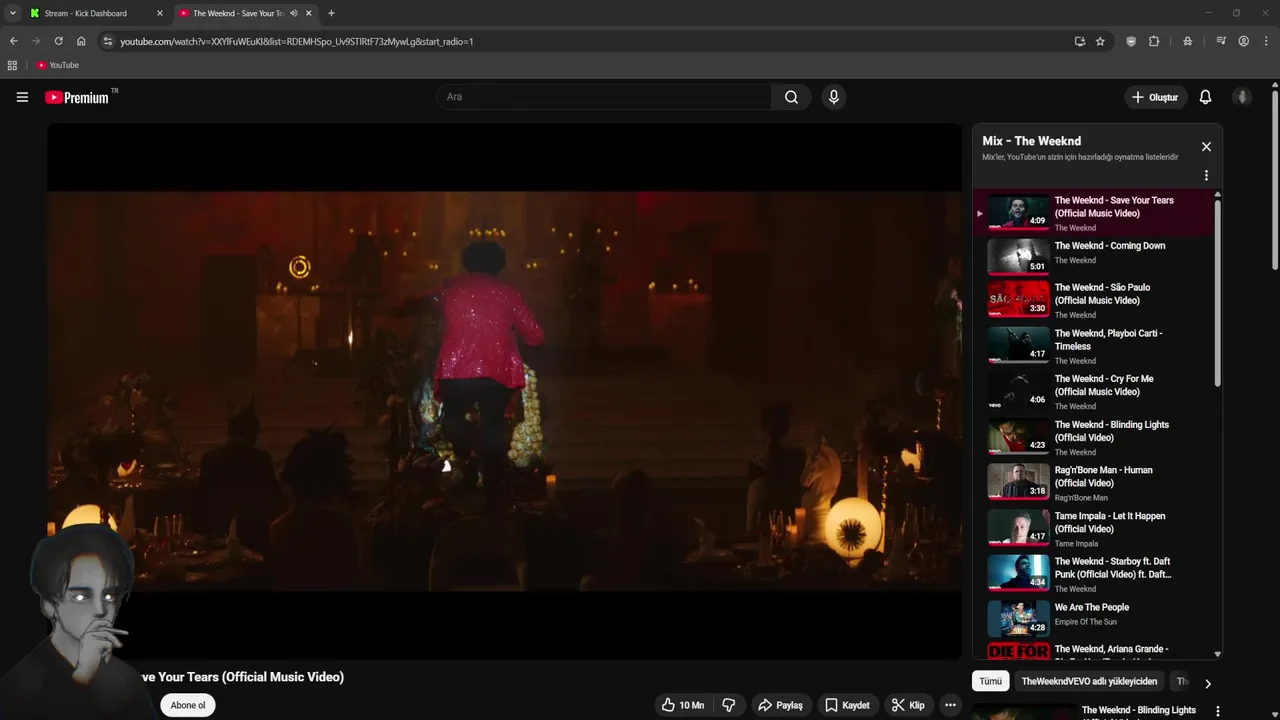Open notifications bell
The width and height of the screenshot is (1280, 720).
[x=1205, y=97]
